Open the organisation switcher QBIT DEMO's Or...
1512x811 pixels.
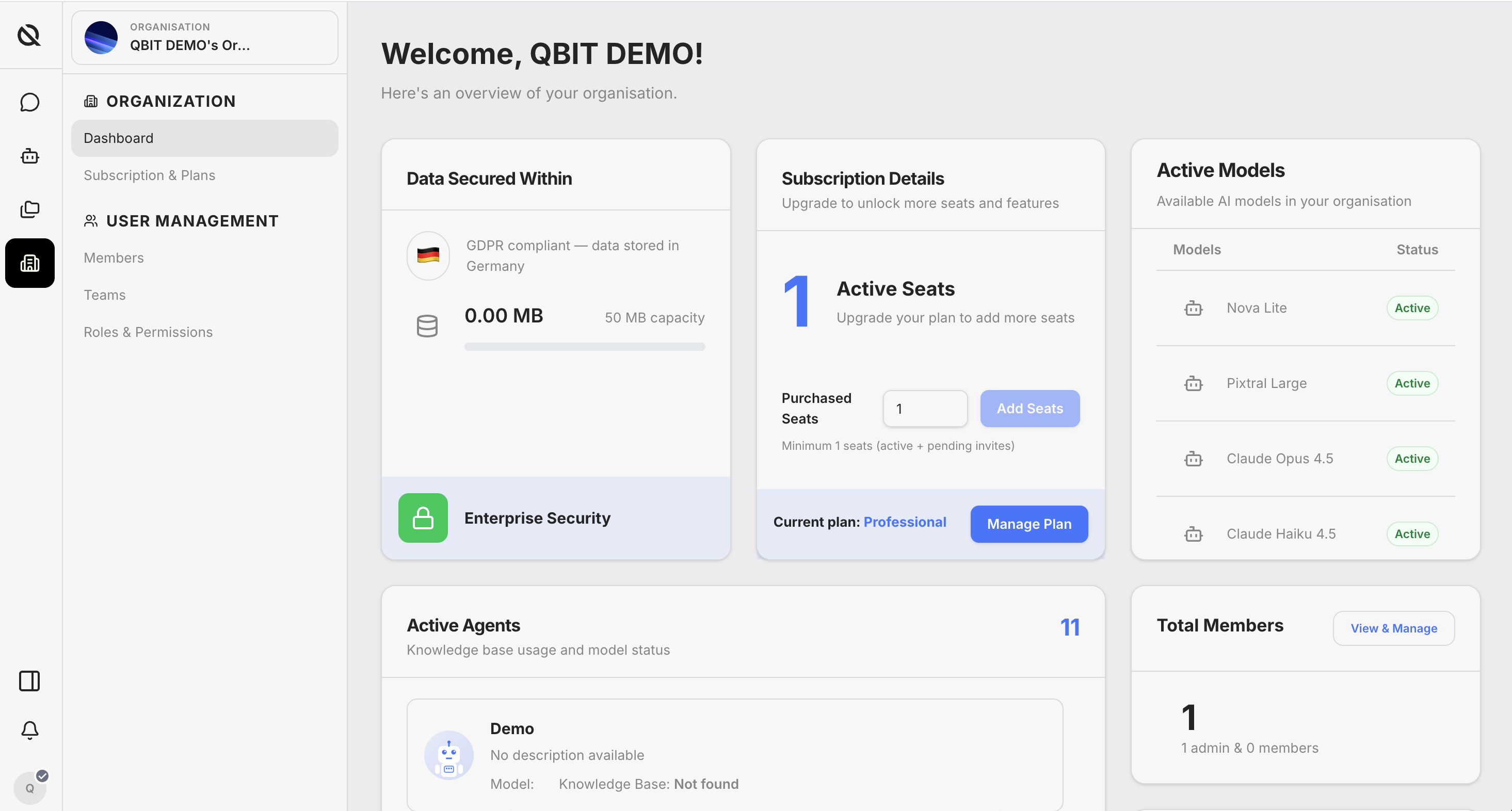coord(204,38)
